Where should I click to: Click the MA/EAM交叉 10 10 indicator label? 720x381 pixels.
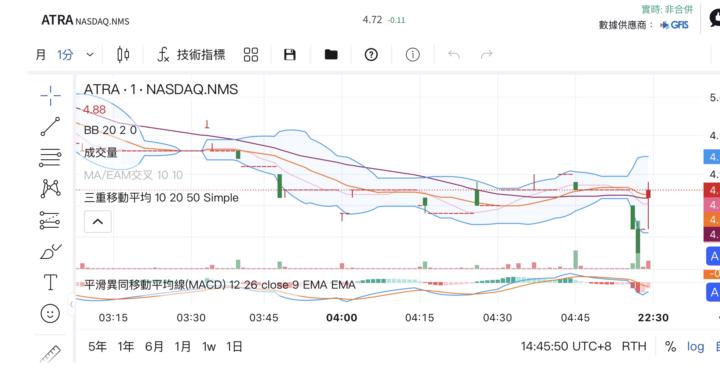[133, 175]
